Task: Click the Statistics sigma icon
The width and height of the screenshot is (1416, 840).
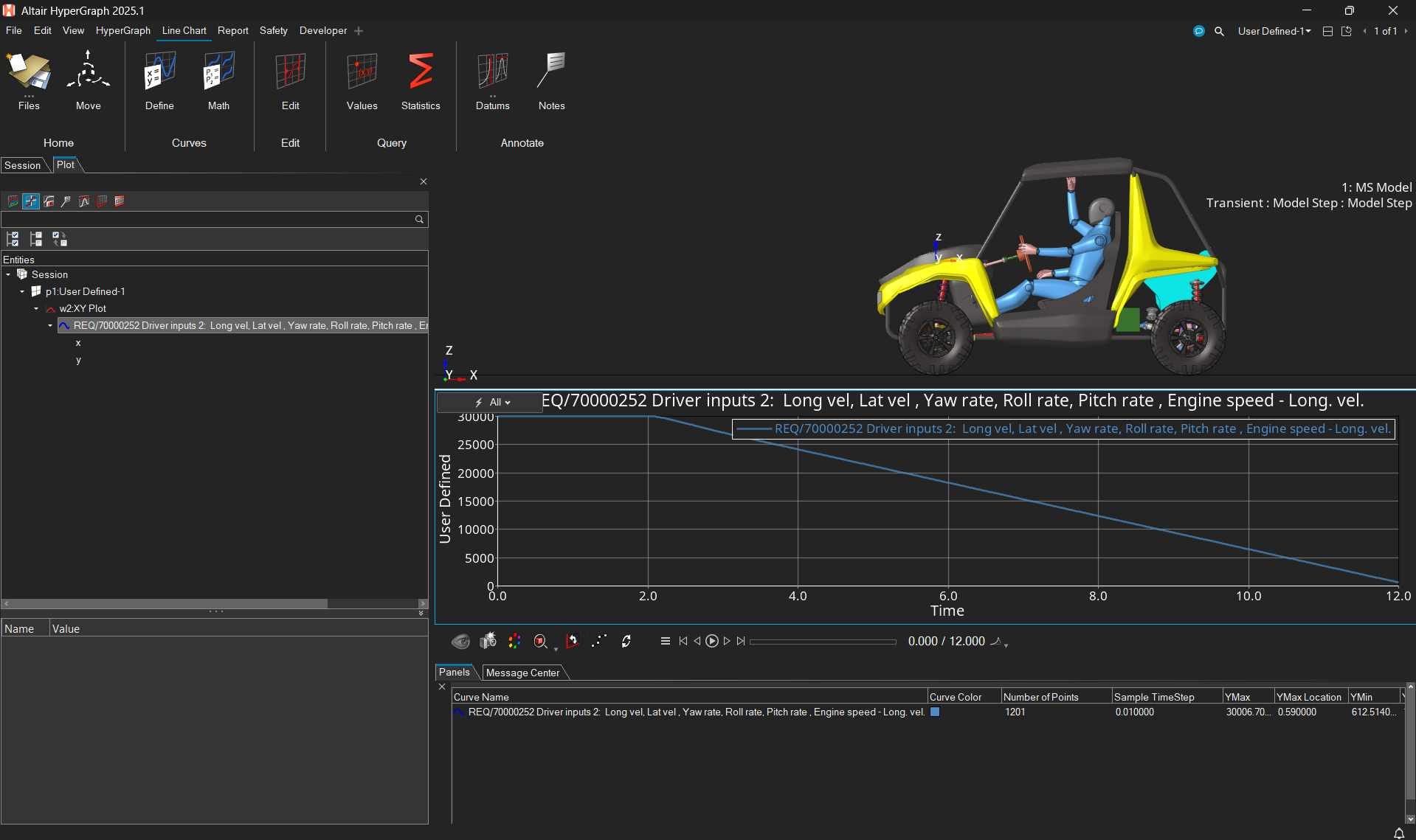Action: (421, 72)
